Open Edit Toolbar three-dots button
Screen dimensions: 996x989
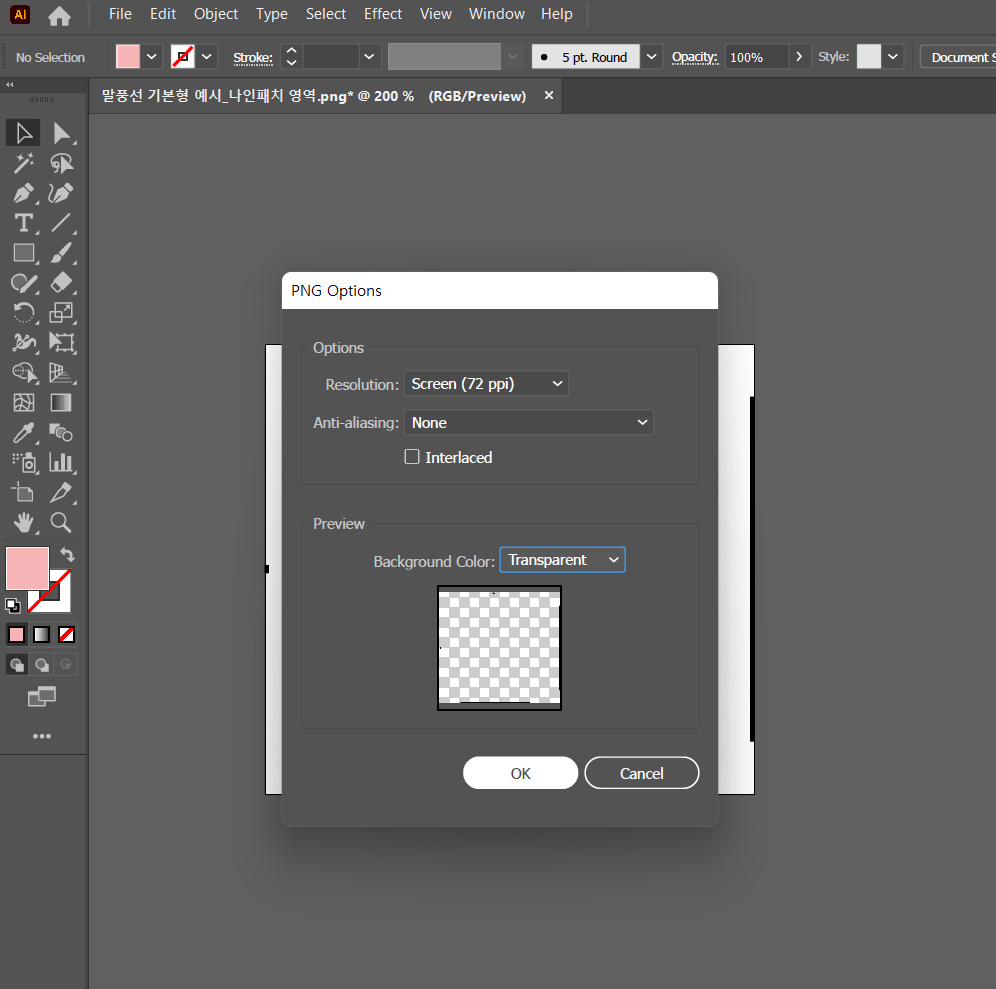pos(42,736)
